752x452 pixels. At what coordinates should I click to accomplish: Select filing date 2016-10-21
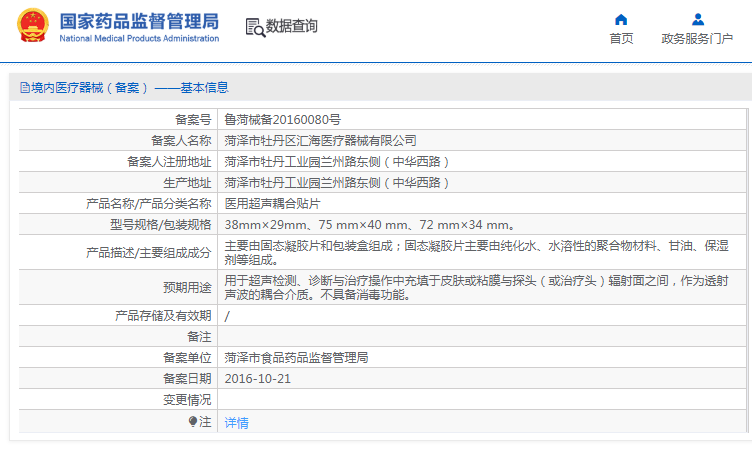[258, 379]
